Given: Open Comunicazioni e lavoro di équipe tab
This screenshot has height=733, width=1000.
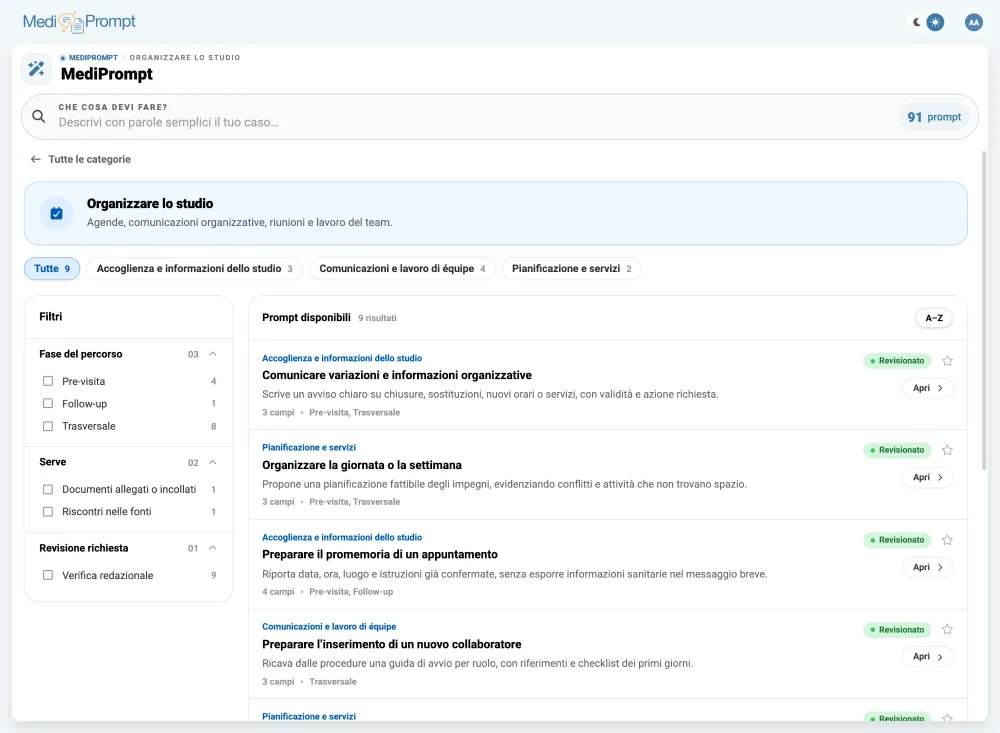Looking at the screenshot, I should pyautogui.click(x=402, y=269).
